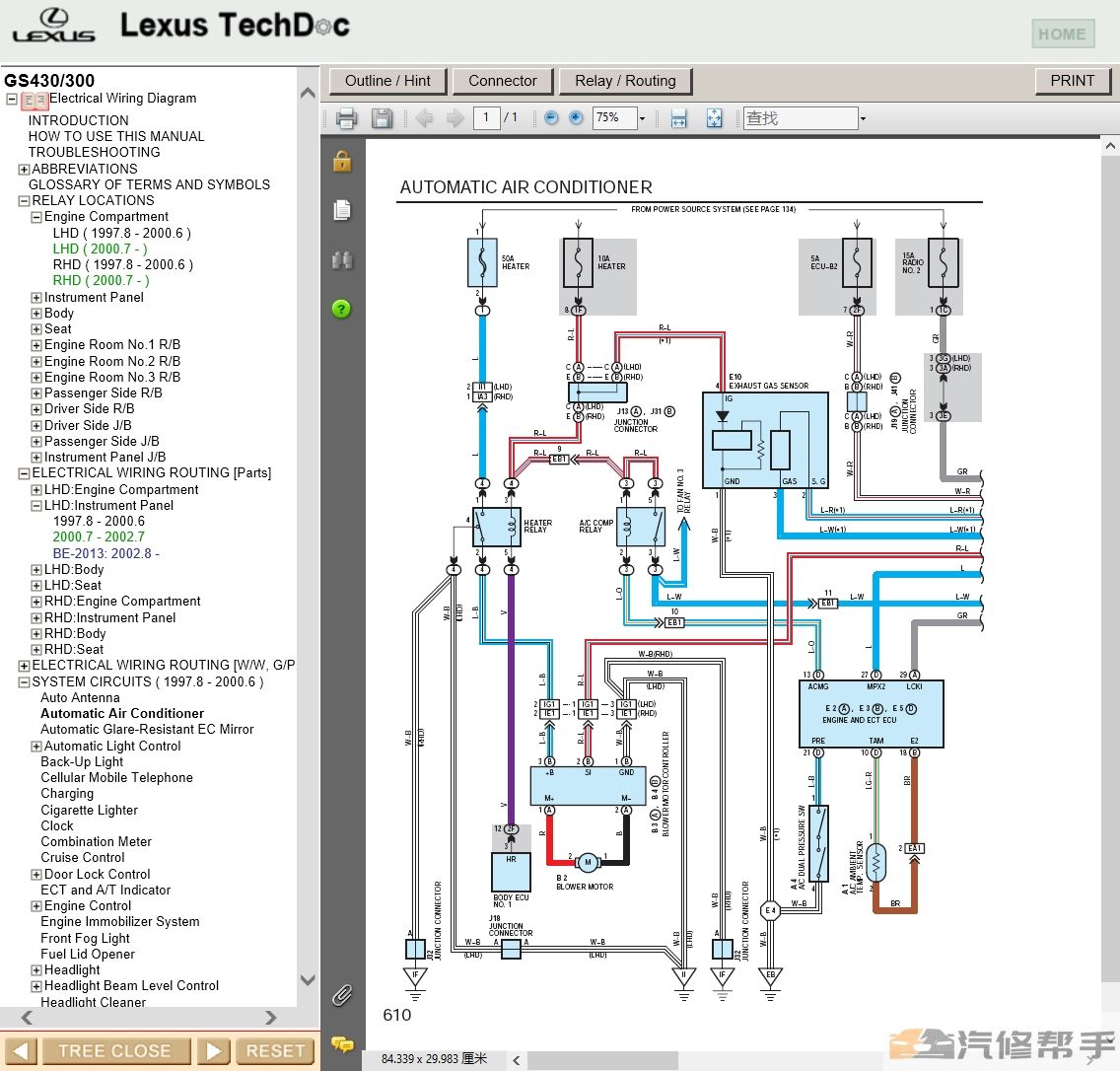Screen dimensions: 1120x1071
Task: Click the green help question icon
Action: (341, 310)
